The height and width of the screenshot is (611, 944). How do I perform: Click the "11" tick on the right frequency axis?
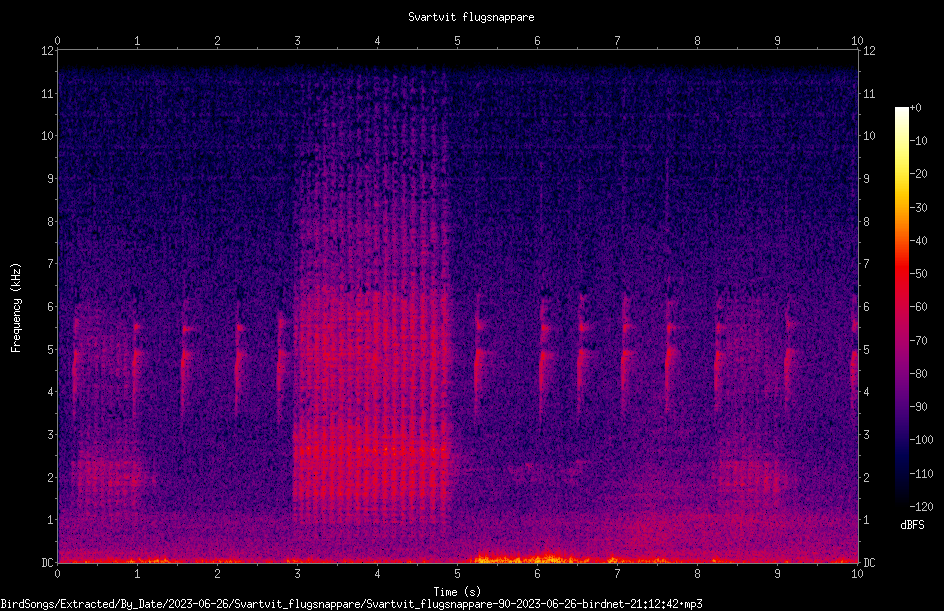(869, 94)
